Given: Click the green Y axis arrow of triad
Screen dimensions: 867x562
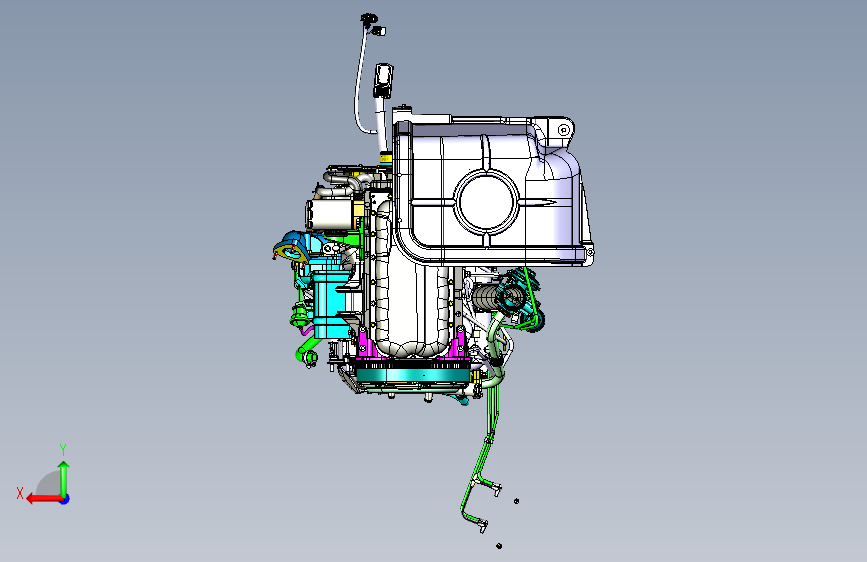Looking at the screenshot, I should pyautogui.click(x=64, y=479).
